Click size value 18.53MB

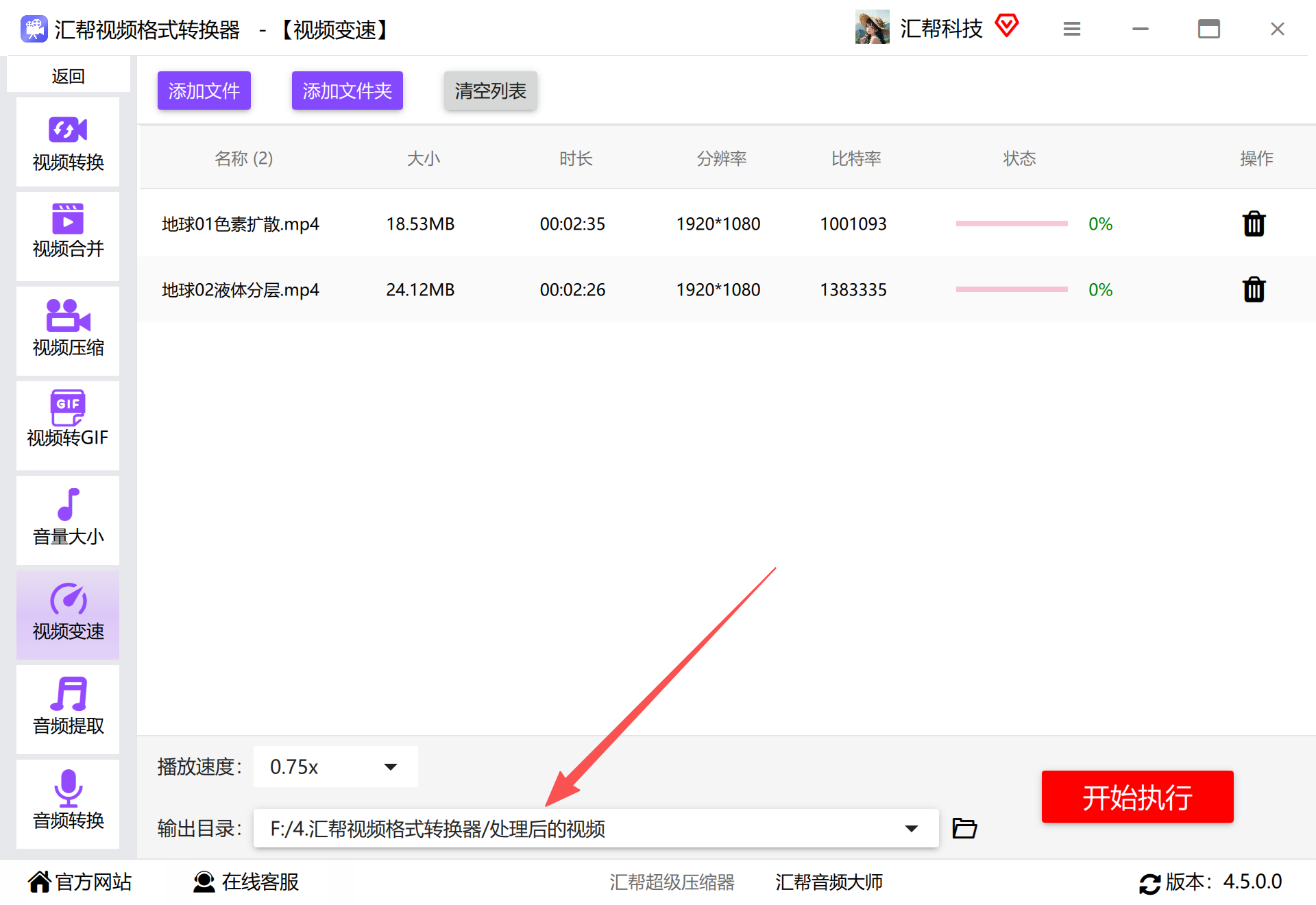[x=420, y=224]
